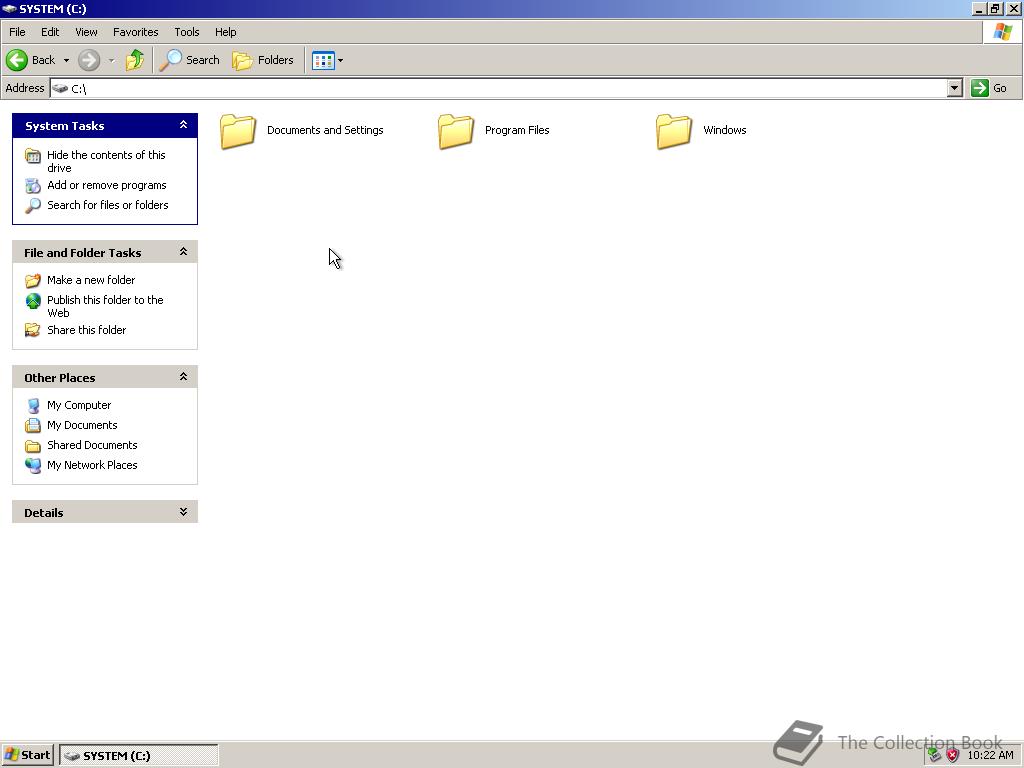The width and height of the screenshot is (1024, 768).
Task: Click the Documents and Settings label
Action: tap(325, 130)
